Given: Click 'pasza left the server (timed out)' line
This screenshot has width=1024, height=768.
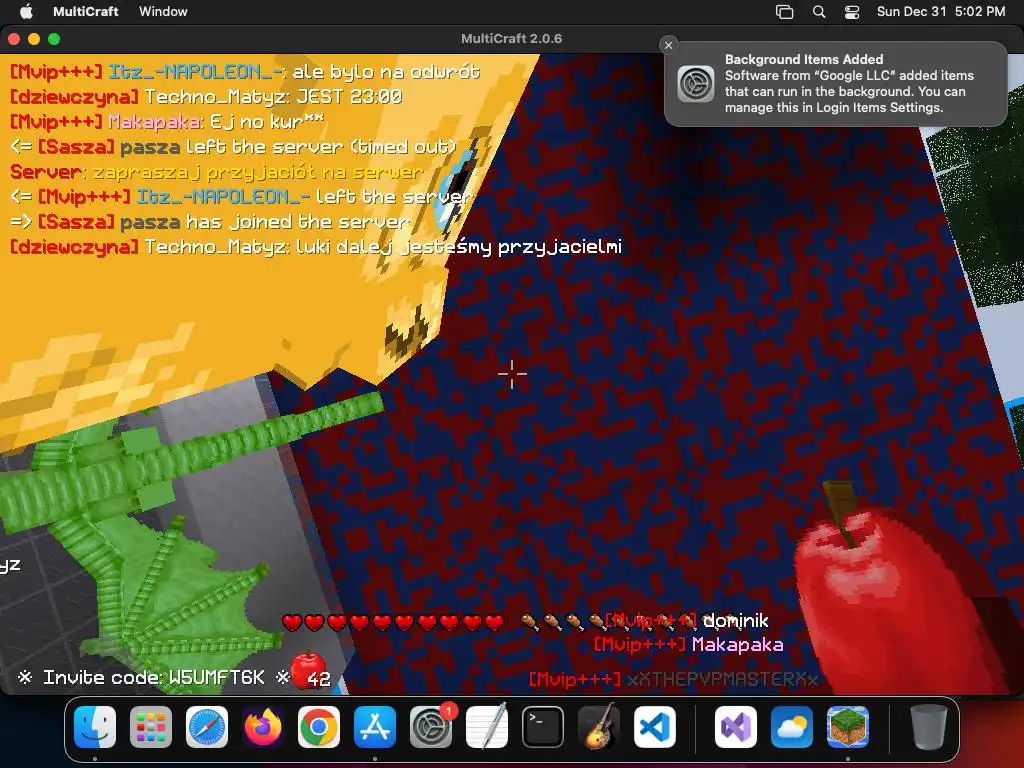Looking at the screenshot, I should (233, 146).
